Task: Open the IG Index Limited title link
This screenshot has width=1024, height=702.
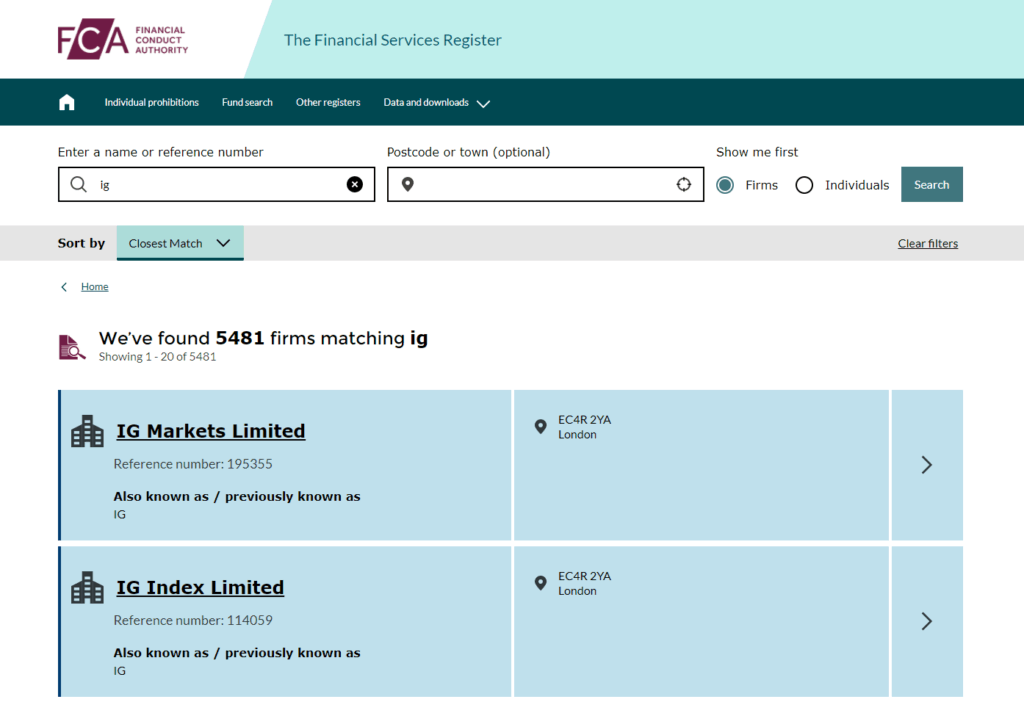Action: 200,588
